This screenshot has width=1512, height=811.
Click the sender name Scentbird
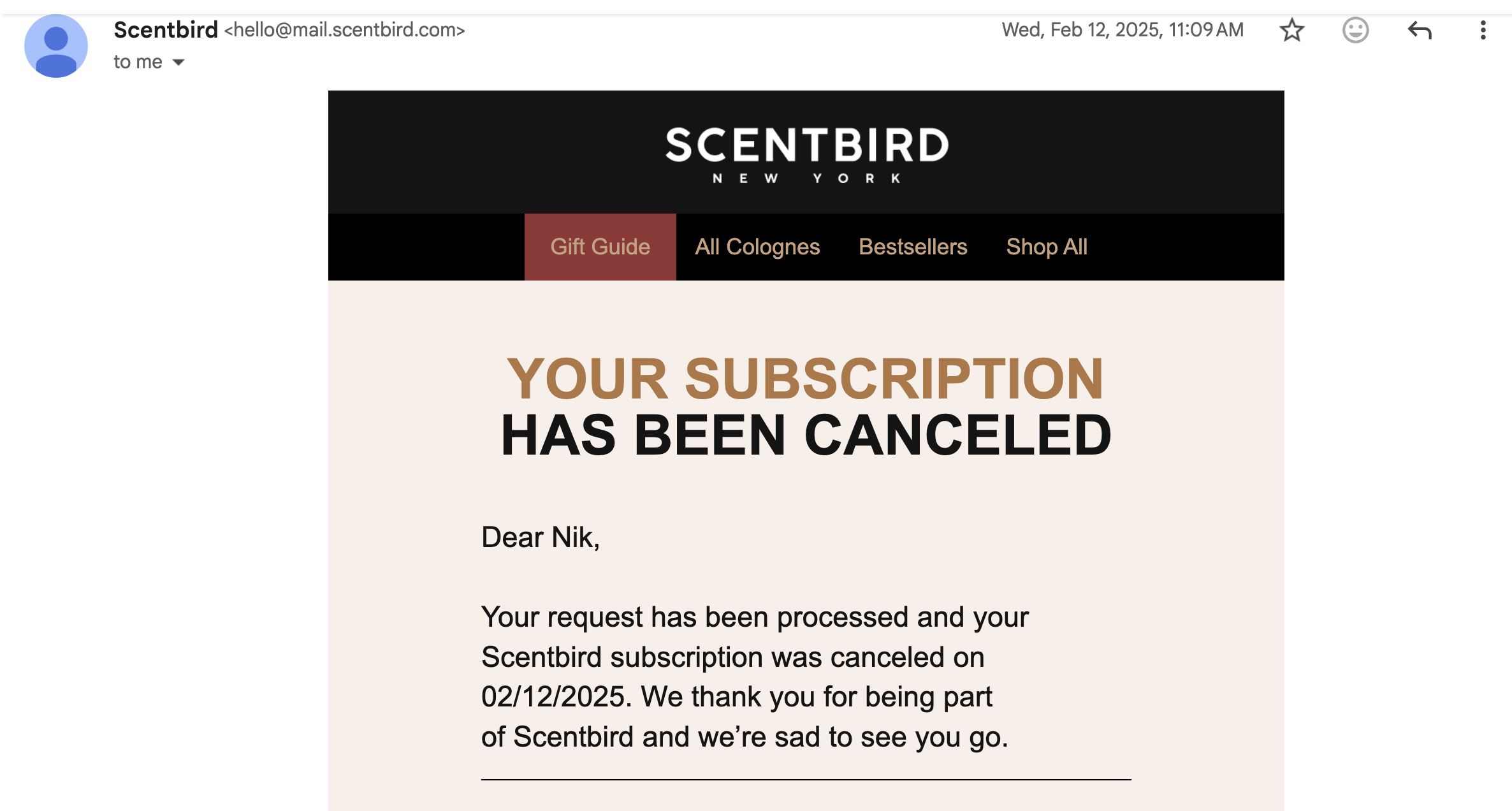[x=166, y=30]
